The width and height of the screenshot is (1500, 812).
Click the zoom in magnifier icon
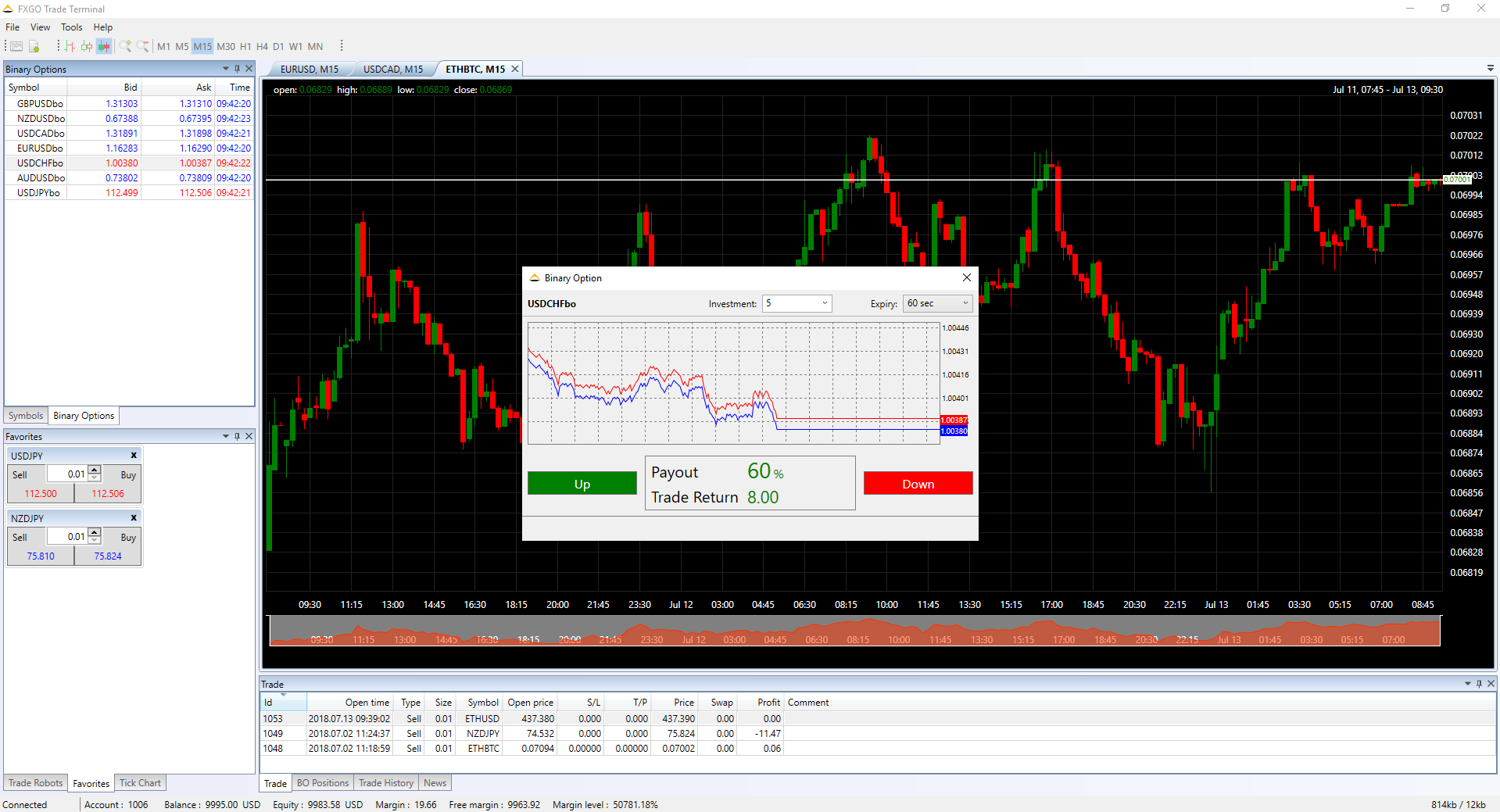[125, 47]
